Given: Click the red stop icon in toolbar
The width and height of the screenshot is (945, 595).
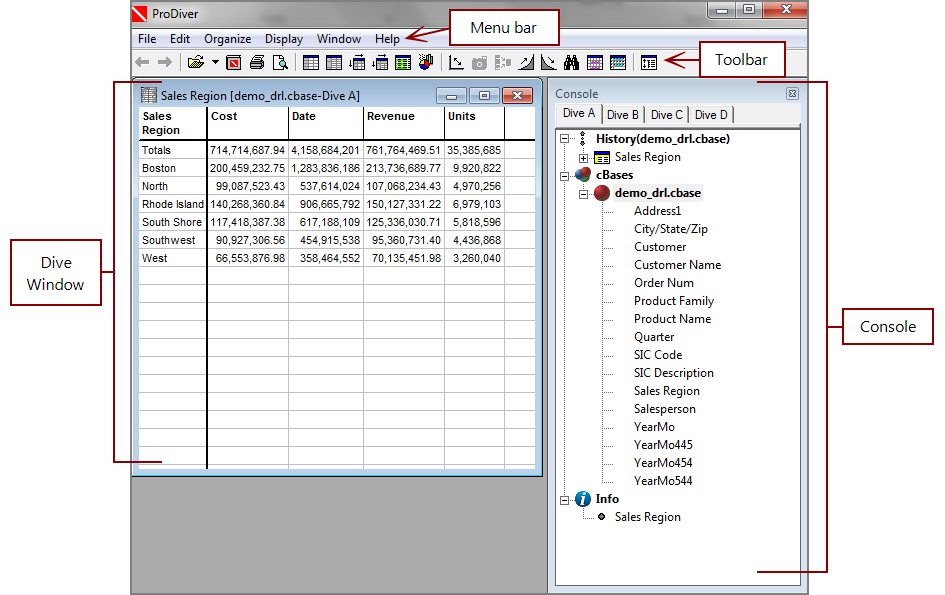Looking at the screenshot, I should click(234, 63).
